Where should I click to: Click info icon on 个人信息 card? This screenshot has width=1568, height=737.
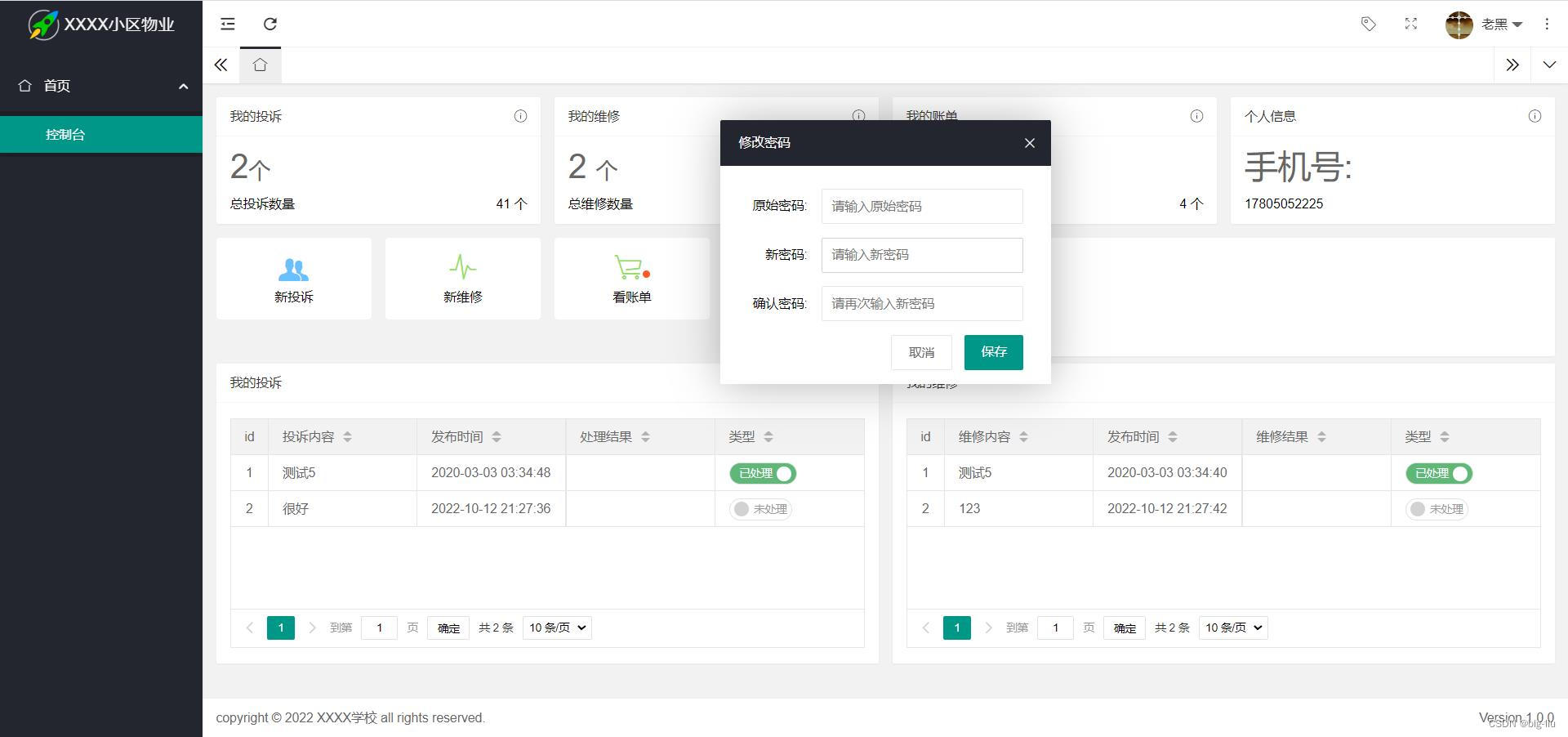[x=1535, y=116]
